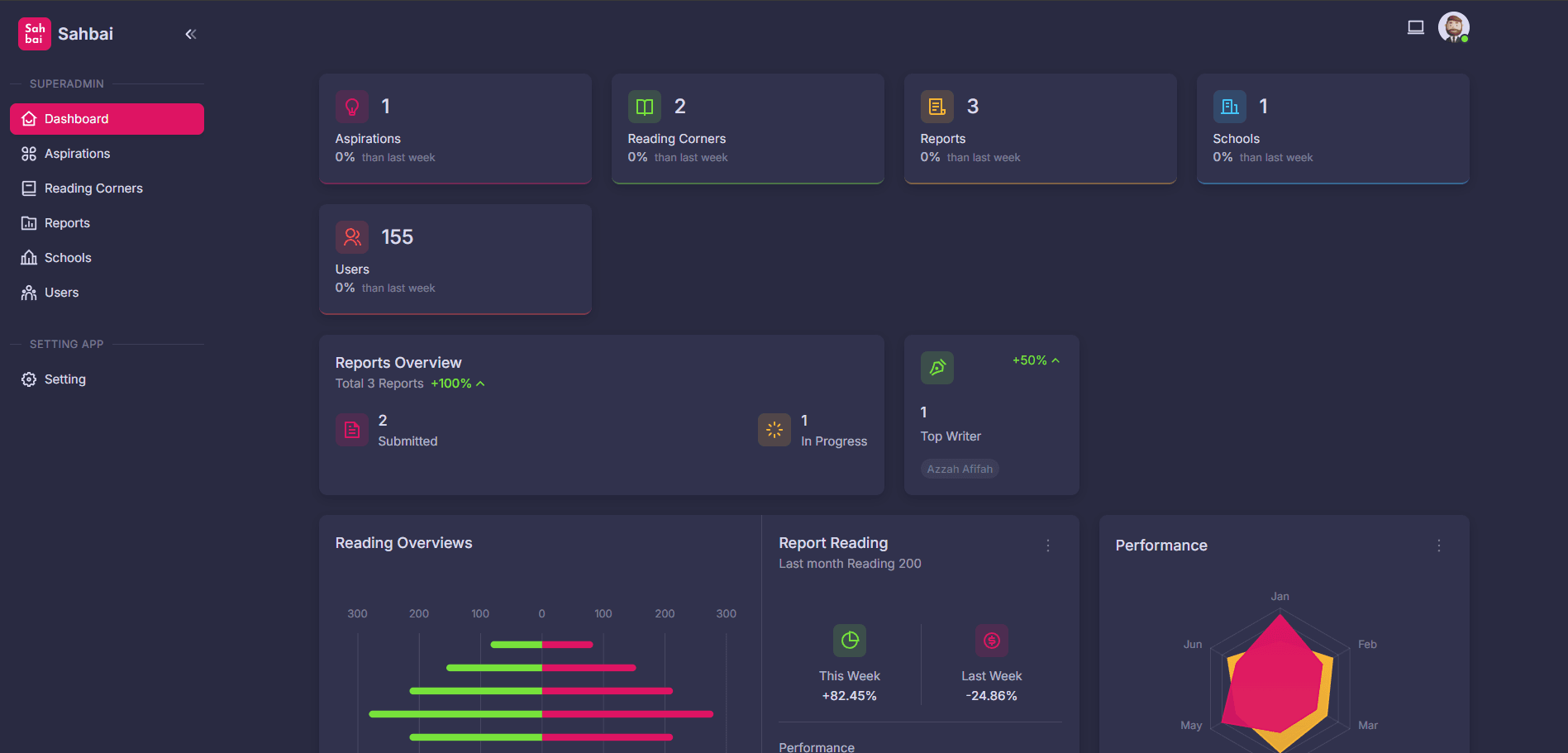This screenshot has height=753, width=1568.
Task: Go to Aspirations in sidebar menu
Action: 77,154
